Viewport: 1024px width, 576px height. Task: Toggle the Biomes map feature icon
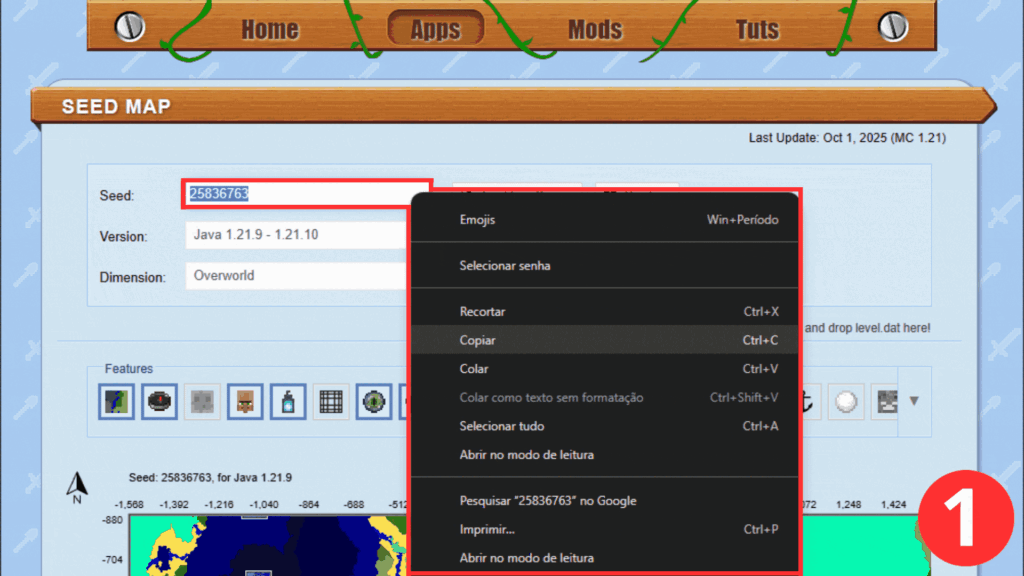(x=116, y=402)
